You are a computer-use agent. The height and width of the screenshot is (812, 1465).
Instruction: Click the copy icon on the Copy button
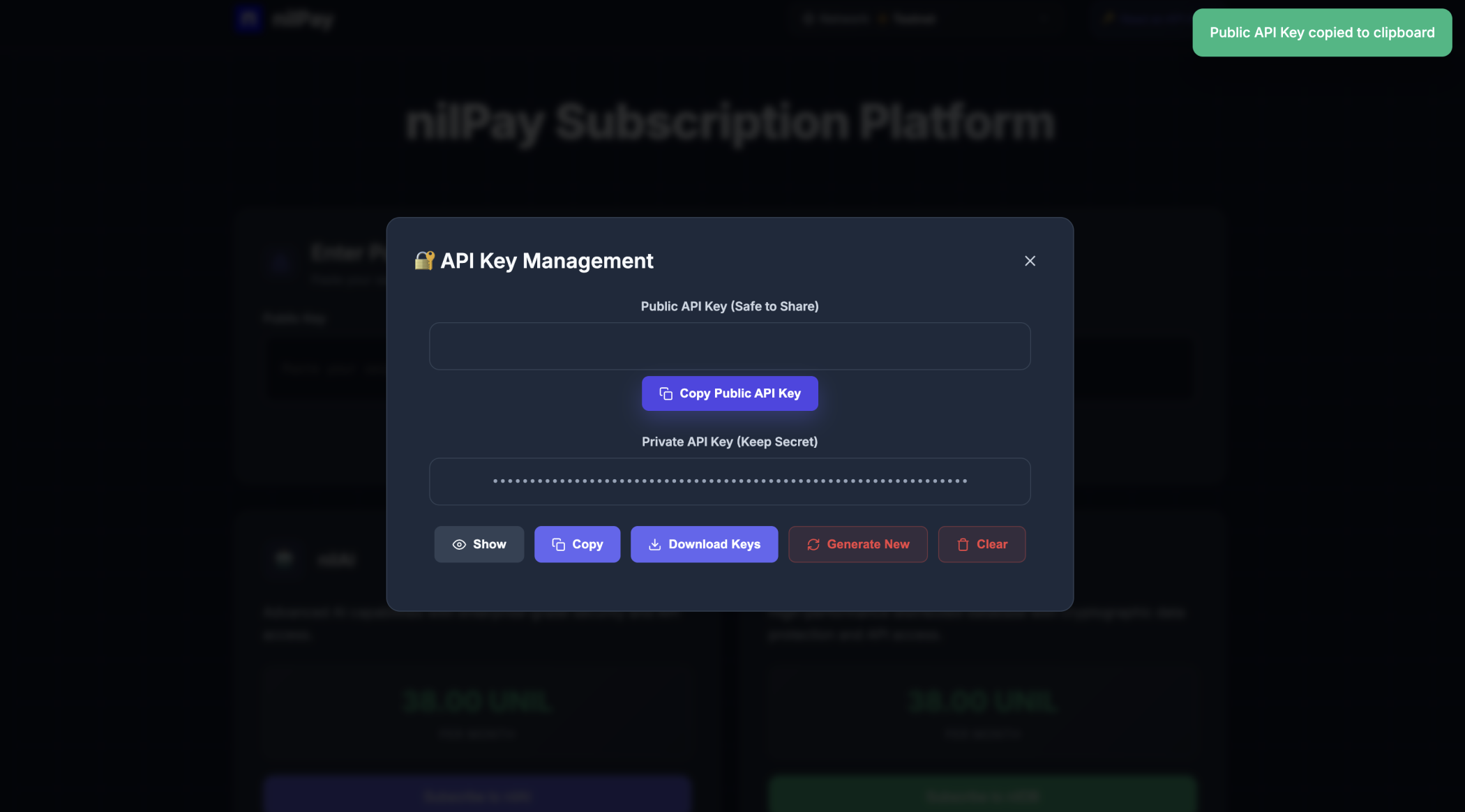[x=557, y=544]
